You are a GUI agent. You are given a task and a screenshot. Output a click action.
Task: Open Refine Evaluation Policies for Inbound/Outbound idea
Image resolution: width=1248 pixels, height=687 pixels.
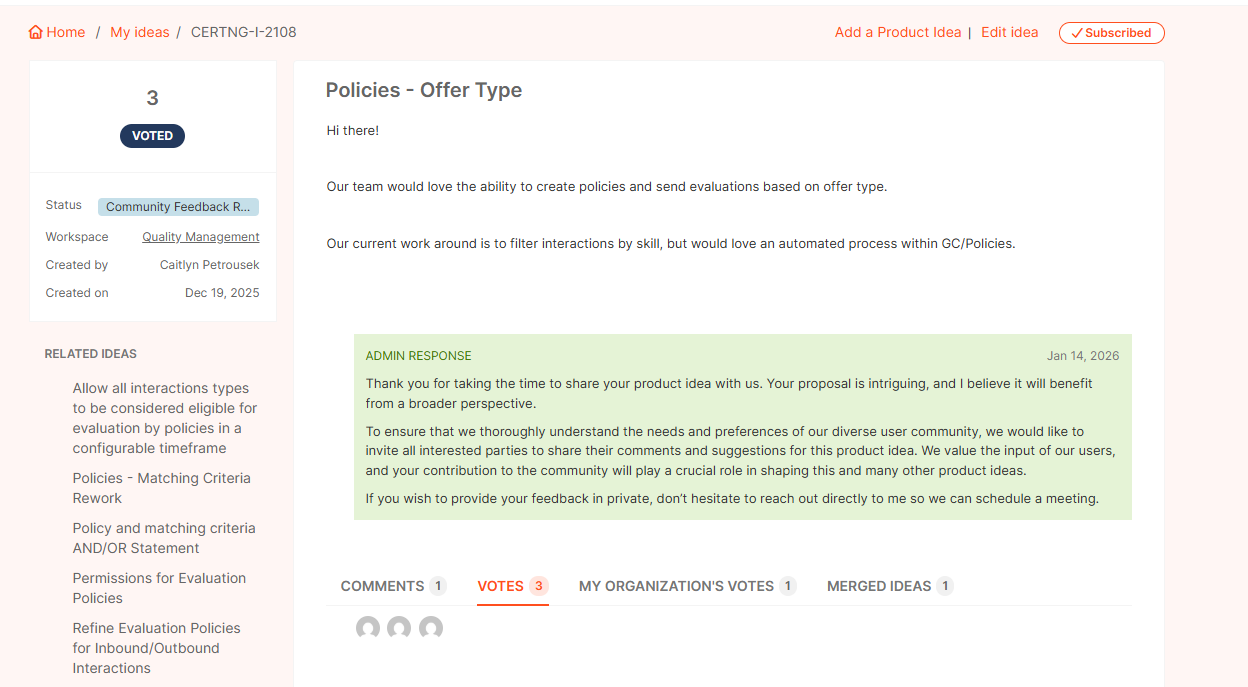[x=156, y=648]
